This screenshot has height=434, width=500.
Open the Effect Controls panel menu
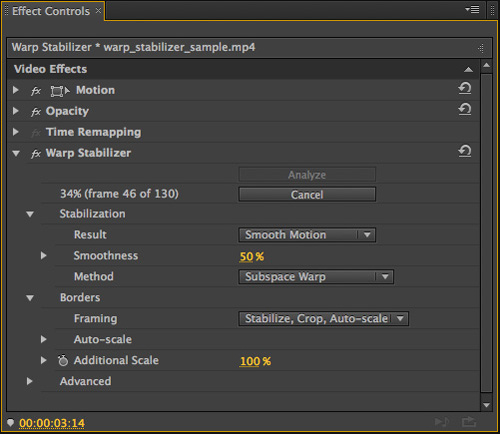tap(472, 10)
